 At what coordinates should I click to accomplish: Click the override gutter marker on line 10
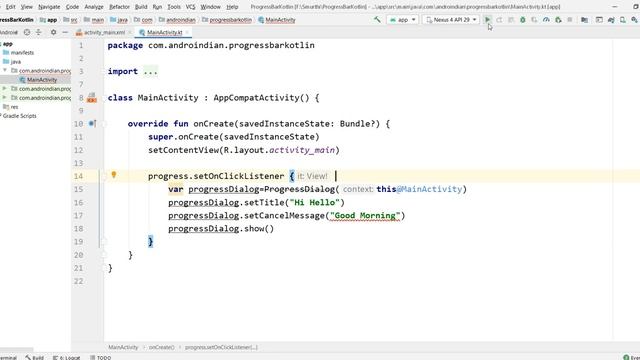(92, 123)
